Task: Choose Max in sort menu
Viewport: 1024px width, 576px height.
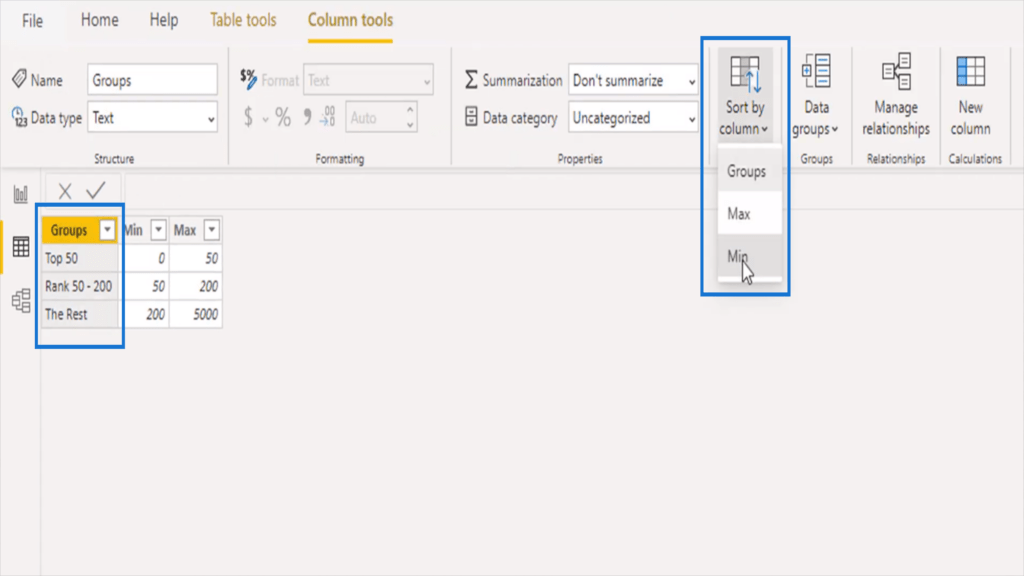Action: [x=750, y=214]
